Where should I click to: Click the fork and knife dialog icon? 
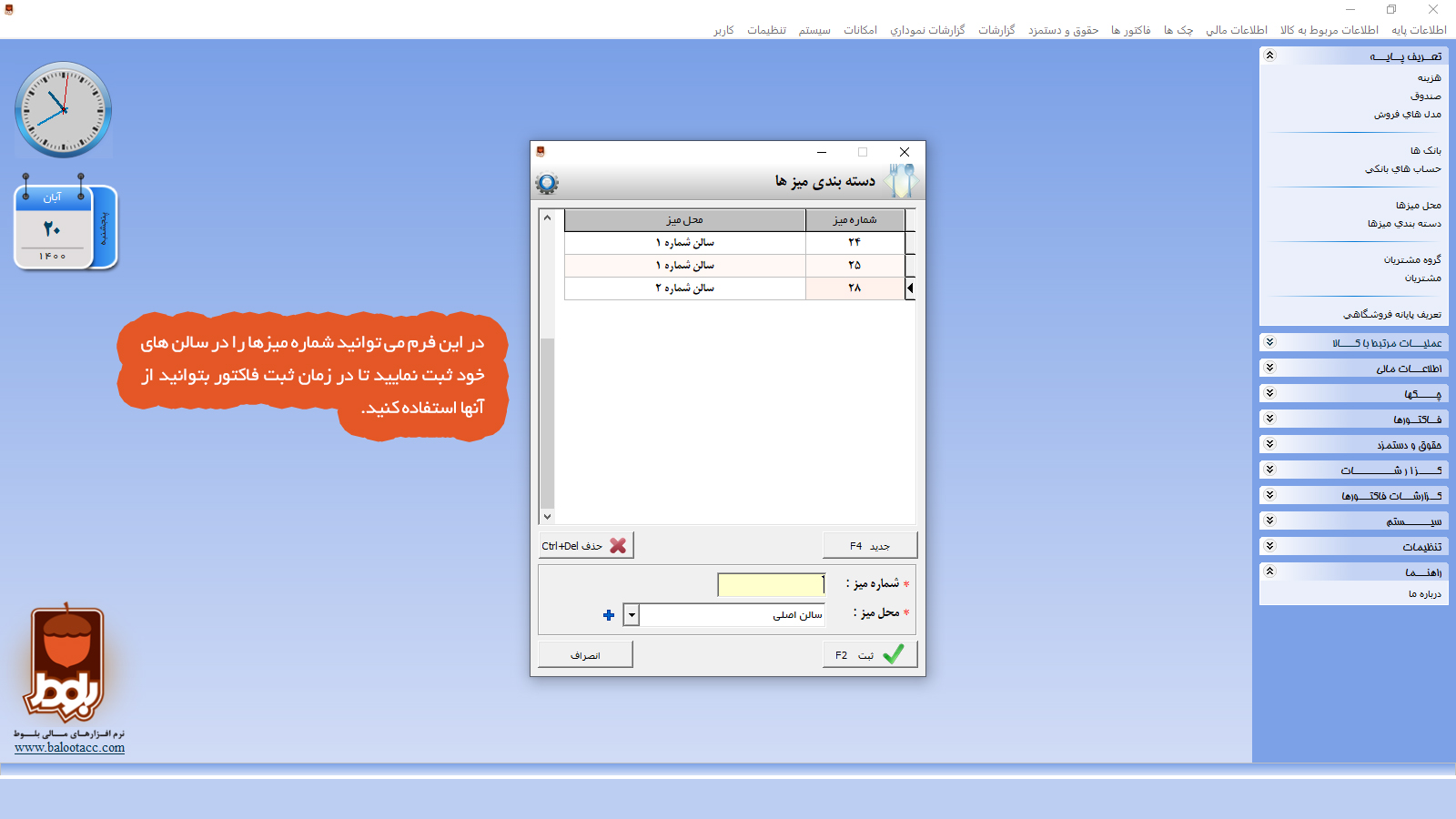[901, 181]
